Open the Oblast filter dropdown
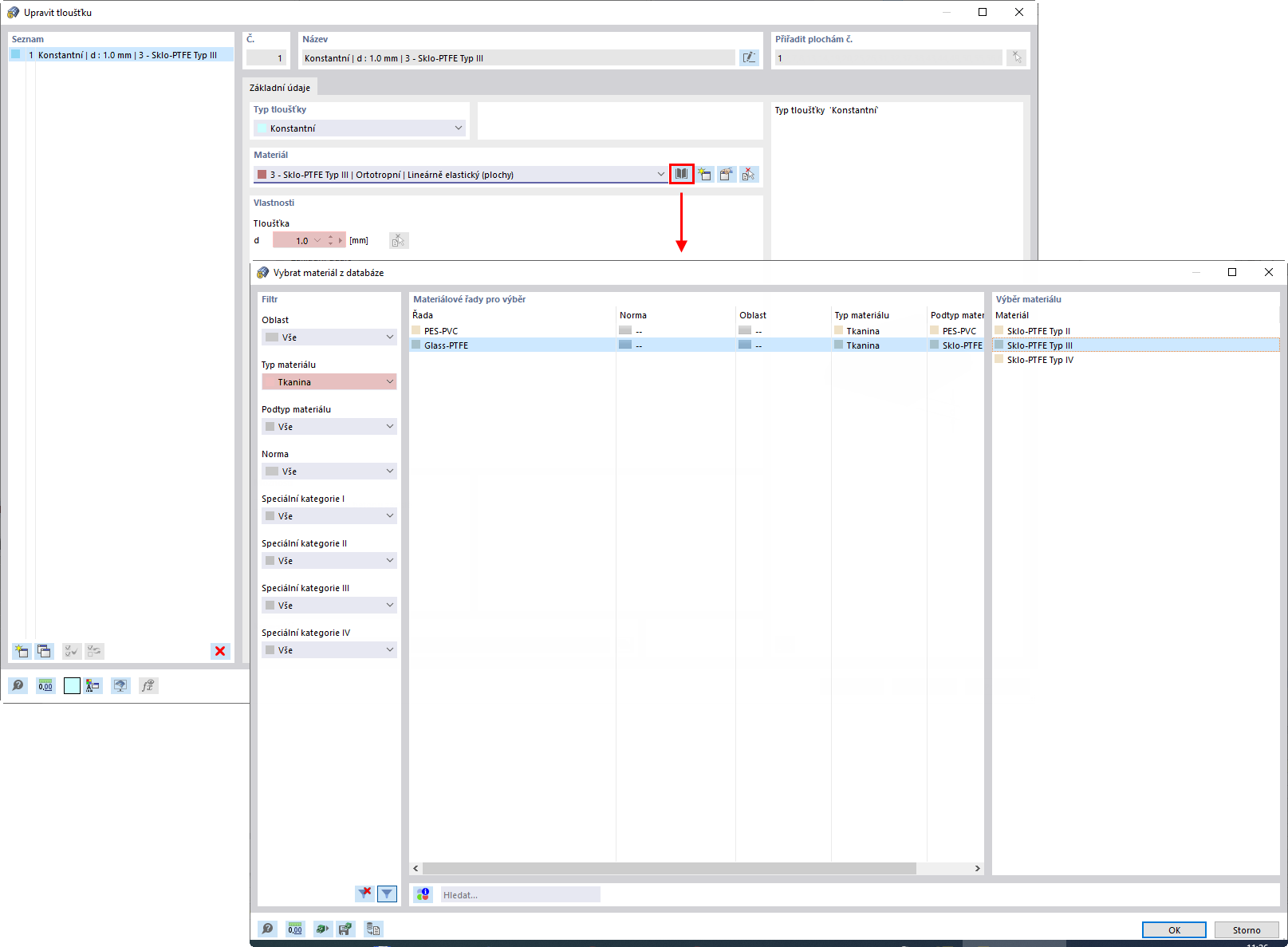Image resolution: width=1288 pixels, height=947 pixels. pos(329,337)
